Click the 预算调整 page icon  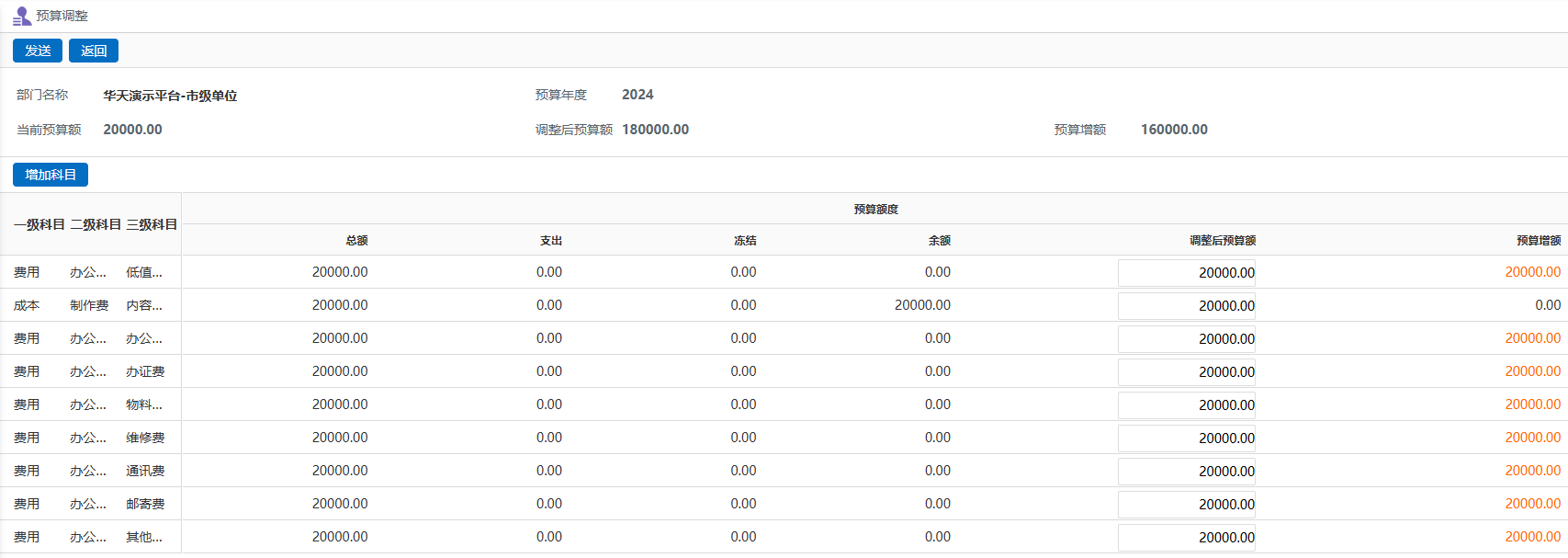tap(22, 17)
